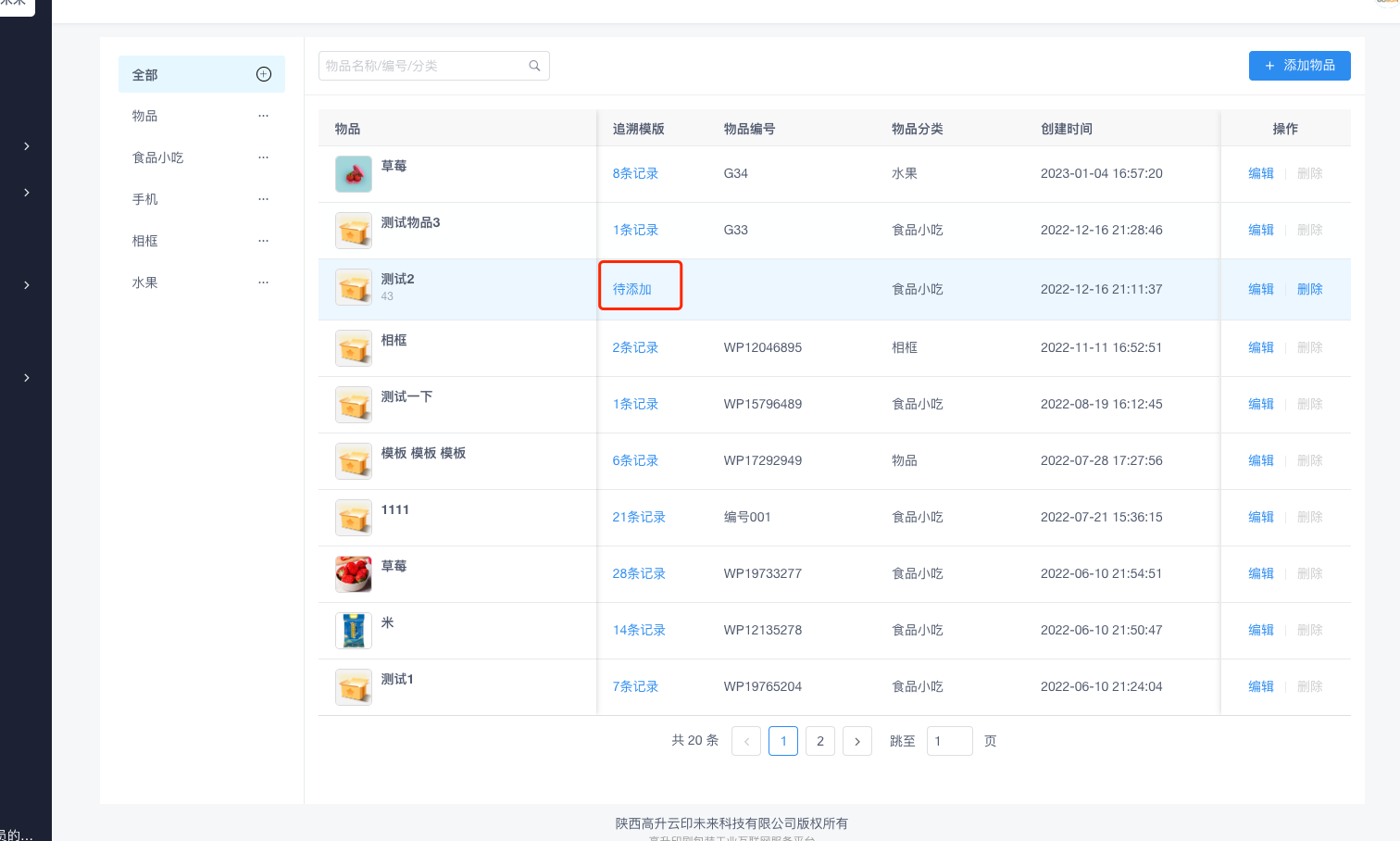
Task: Open the 6条记录 link
Action: [635, 460]
